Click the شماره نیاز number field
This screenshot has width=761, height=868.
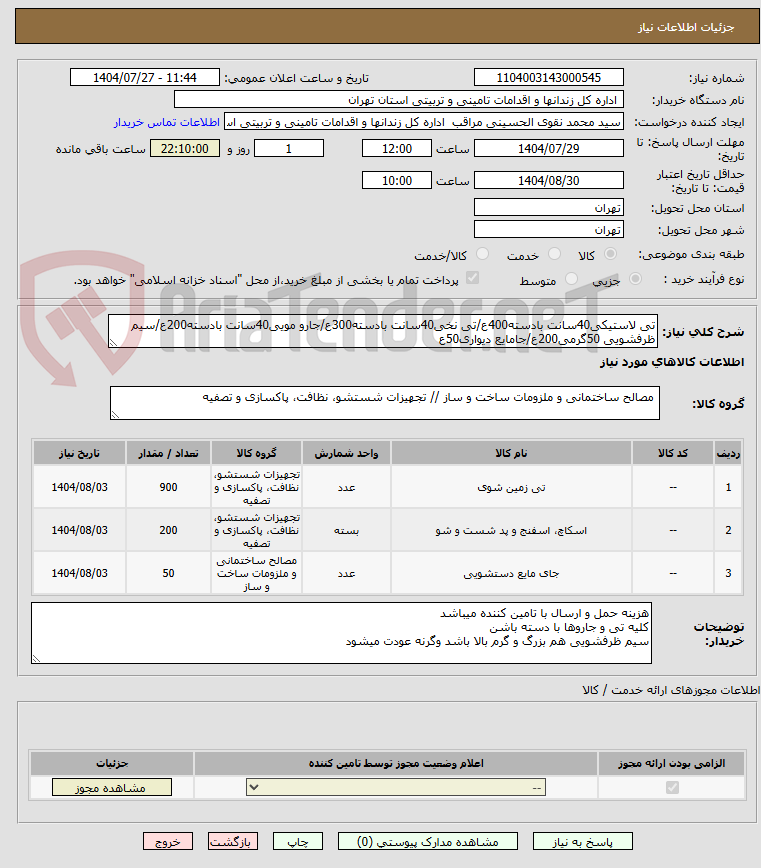tap(548, 78)
